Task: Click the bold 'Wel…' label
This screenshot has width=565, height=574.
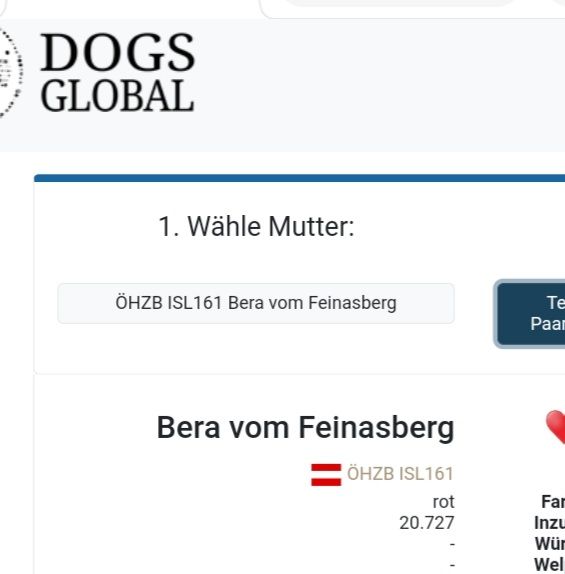Action: (x=549, y=565)
